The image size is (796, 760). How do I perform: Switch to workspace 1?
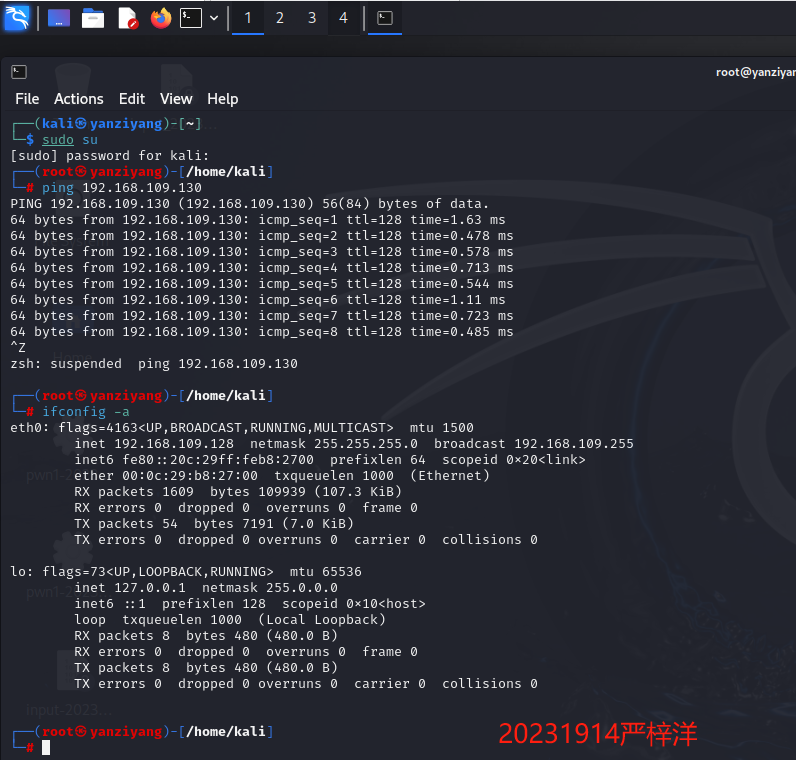[x=248, y=18]
